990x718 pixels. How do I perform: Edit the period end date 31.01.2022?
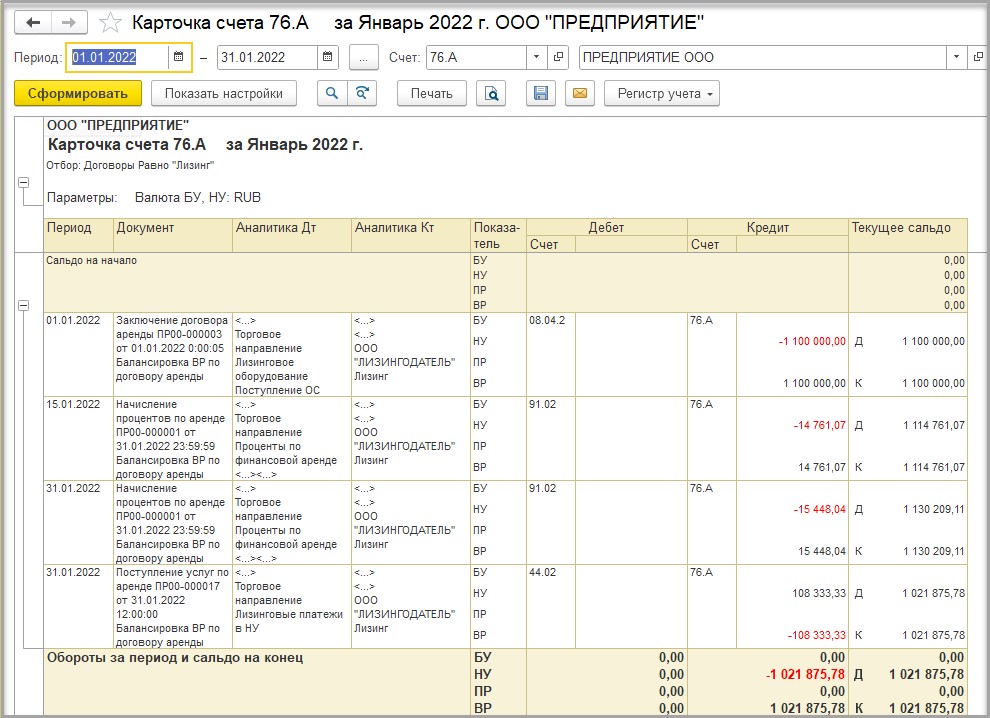(x=267, y=57)
